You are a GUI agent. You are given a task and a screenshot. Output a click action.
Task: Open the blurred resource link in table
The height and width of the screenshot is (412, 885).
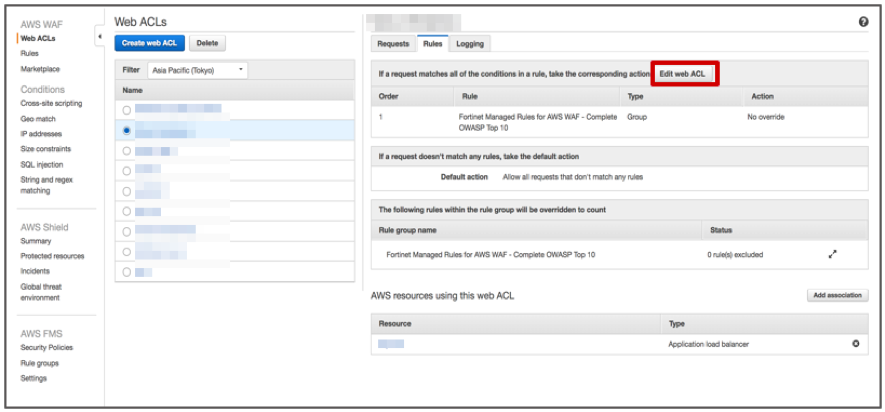(391, 344)
